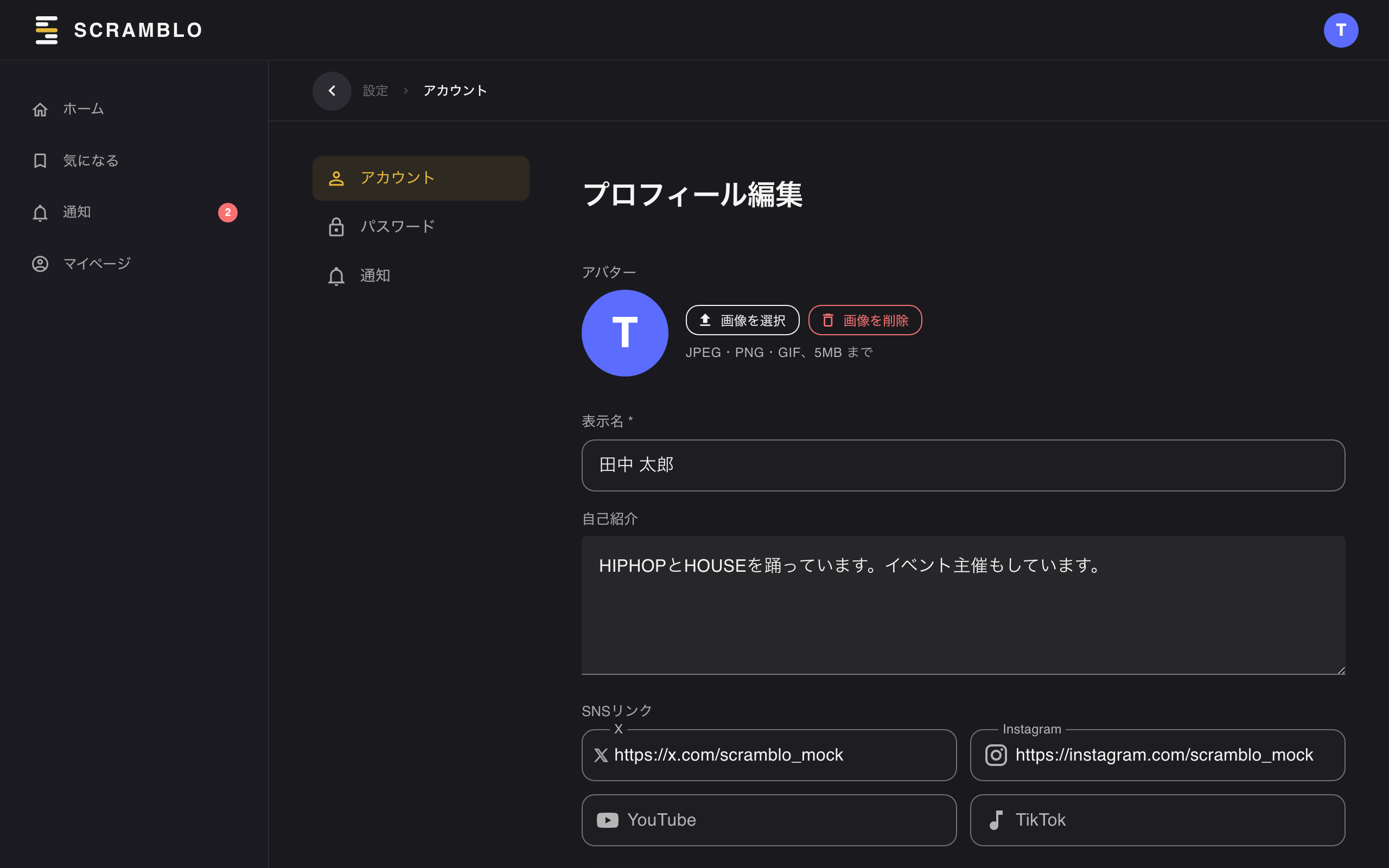Click the bell icon in settings menu

coord(336,276)
